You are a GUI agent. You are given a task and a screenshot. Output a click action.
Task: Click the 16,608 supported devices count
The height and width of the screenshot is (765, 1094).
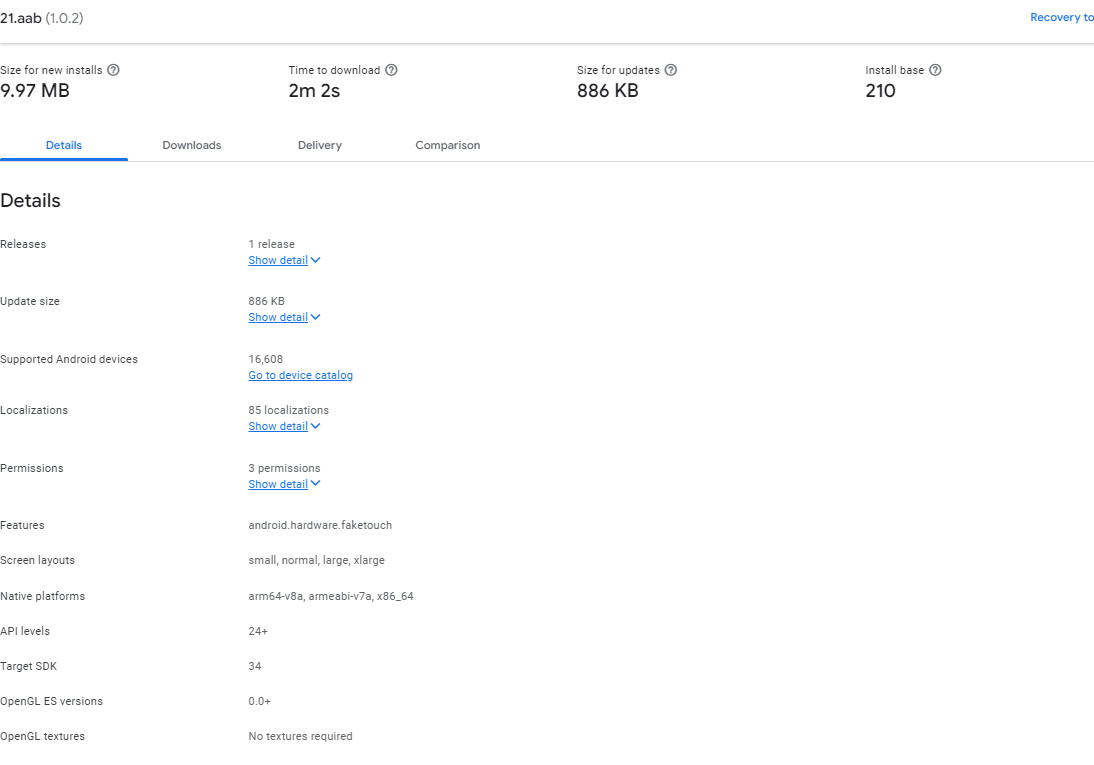pos(265,359)
